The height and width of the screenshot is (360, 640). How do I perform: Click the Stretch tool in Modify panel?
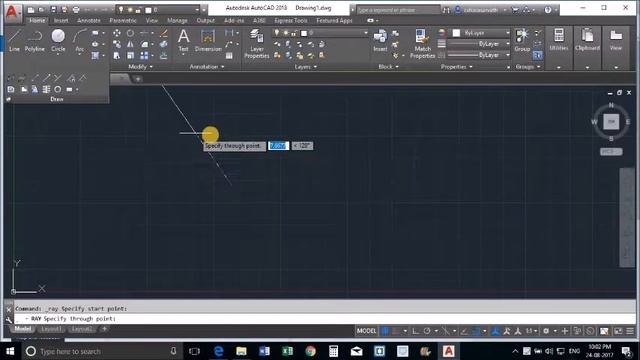click(117, 55)
